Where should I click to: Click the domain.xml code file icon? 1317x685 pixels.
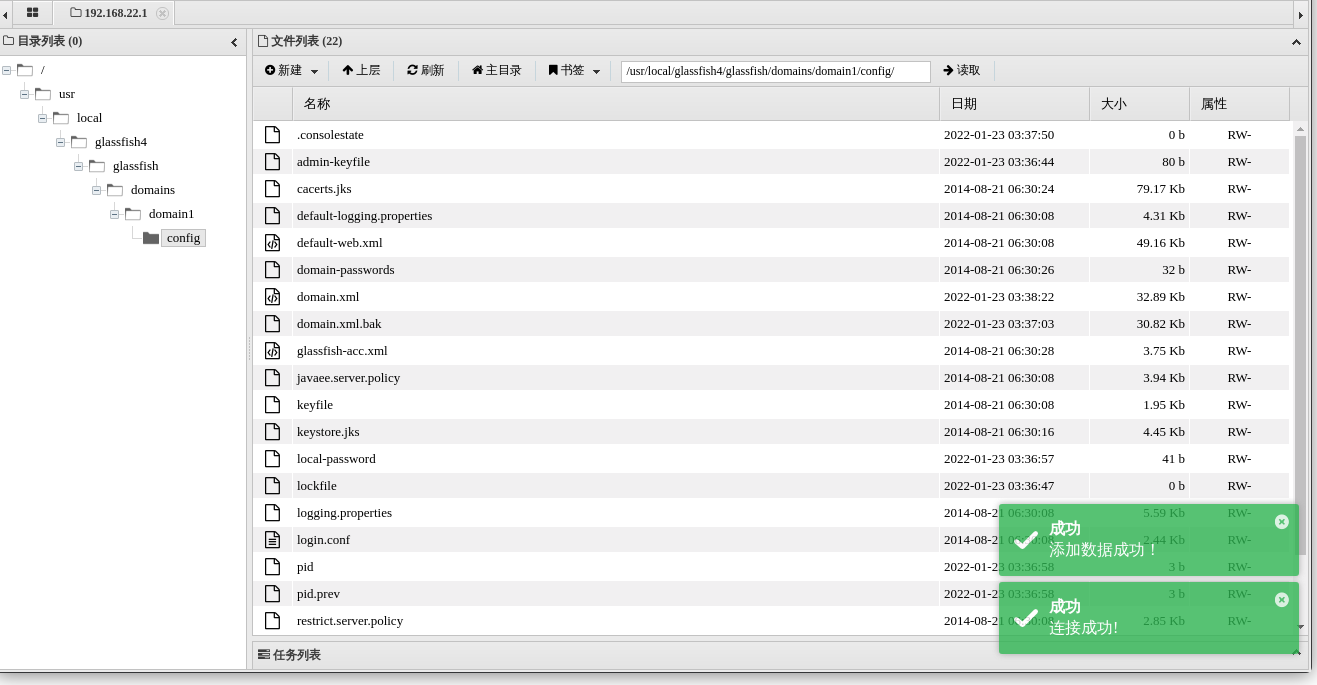click(x=272, y=297)
